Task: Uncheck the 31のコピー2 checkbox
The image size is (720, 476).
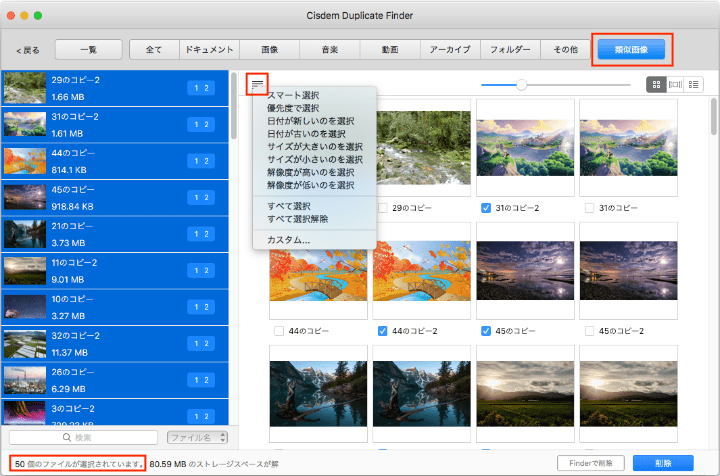Action: pos(486,208)
